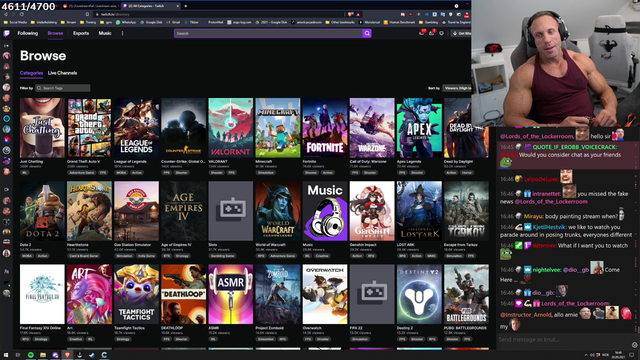
Task: Open the notifications inbox icon
Action: click(431, 33)
